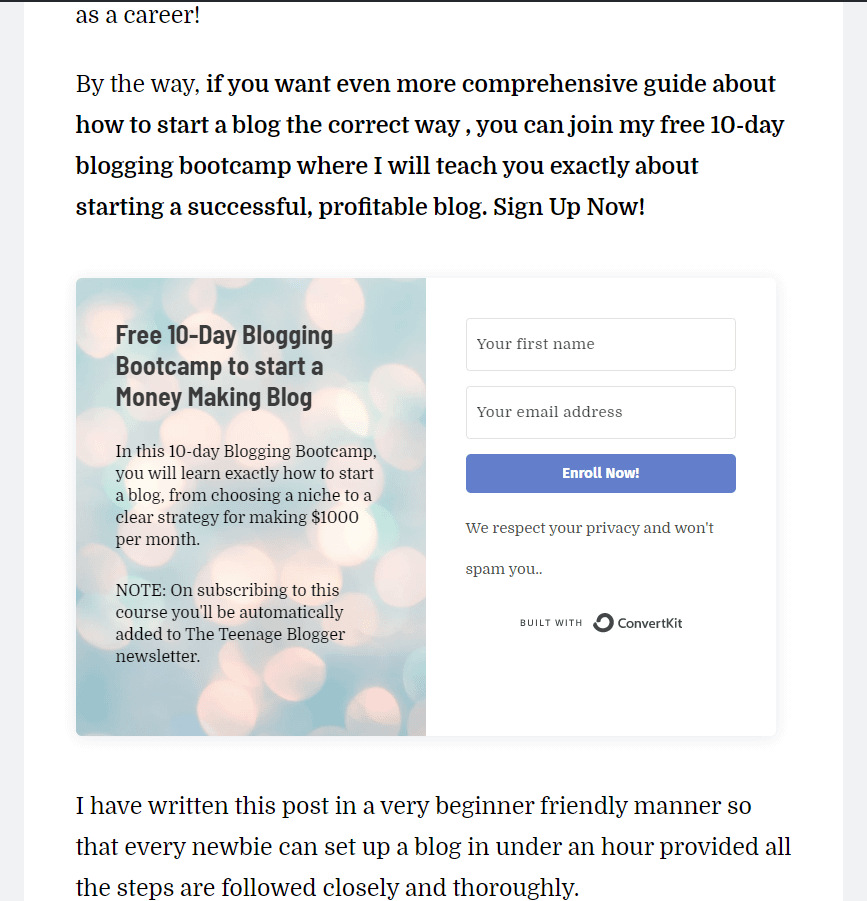This screenshot has height=901, width=867.
Task: Click the 'I have written this post' paragraph
Action: point(433,846)
